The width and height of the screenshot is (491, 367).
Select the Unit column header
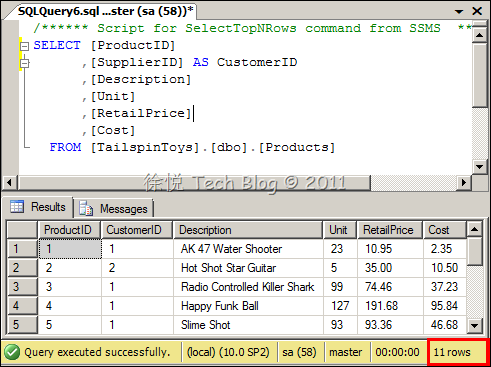340,230
